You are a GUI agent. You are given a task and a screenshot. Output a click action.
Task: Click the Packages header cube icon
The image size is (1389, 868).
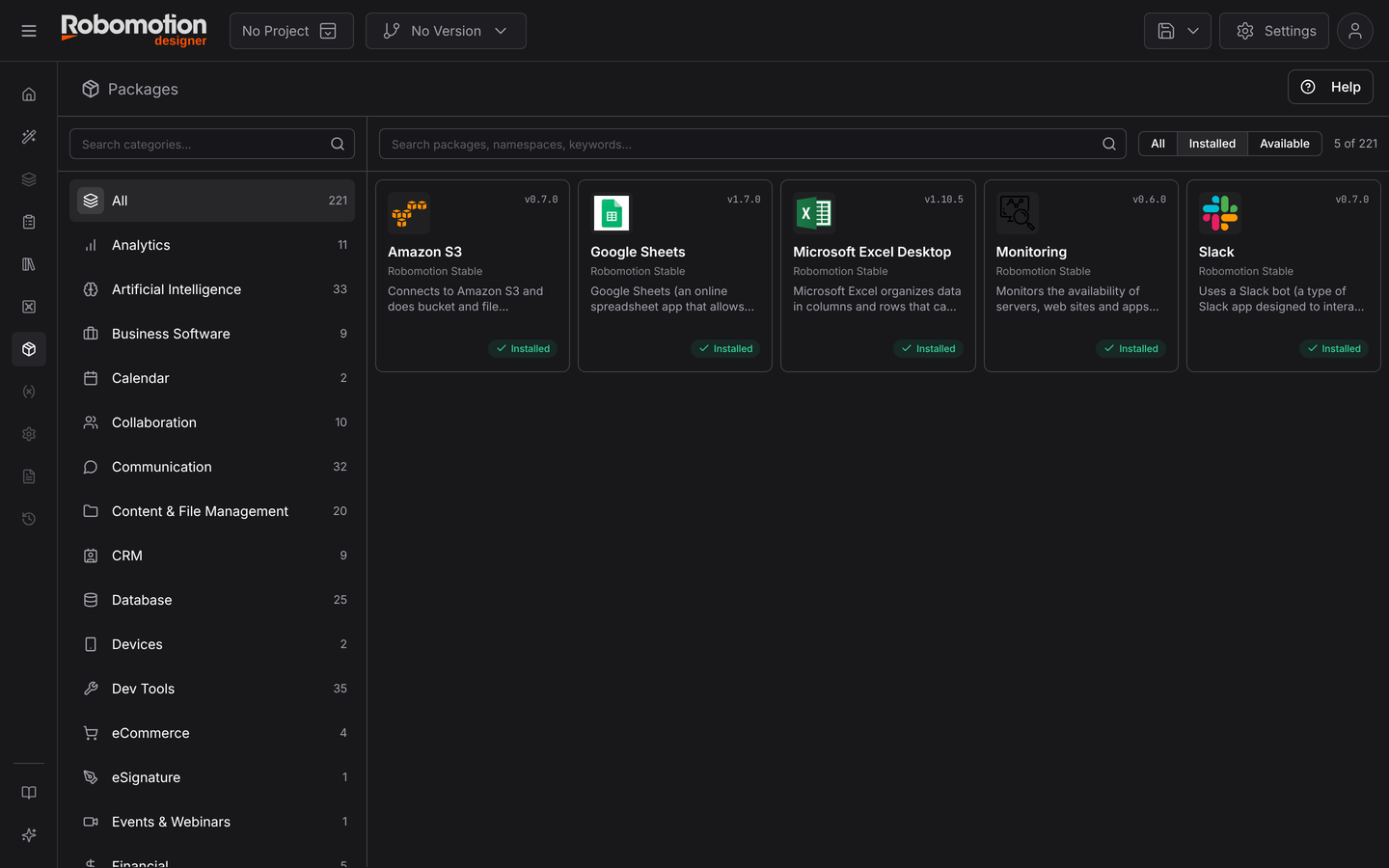(x=91, y=89)
